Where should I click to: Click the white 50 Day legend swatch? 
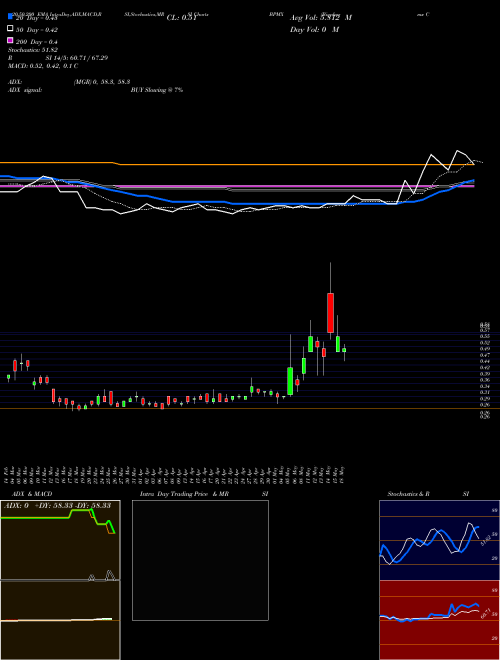click(10, 29)
